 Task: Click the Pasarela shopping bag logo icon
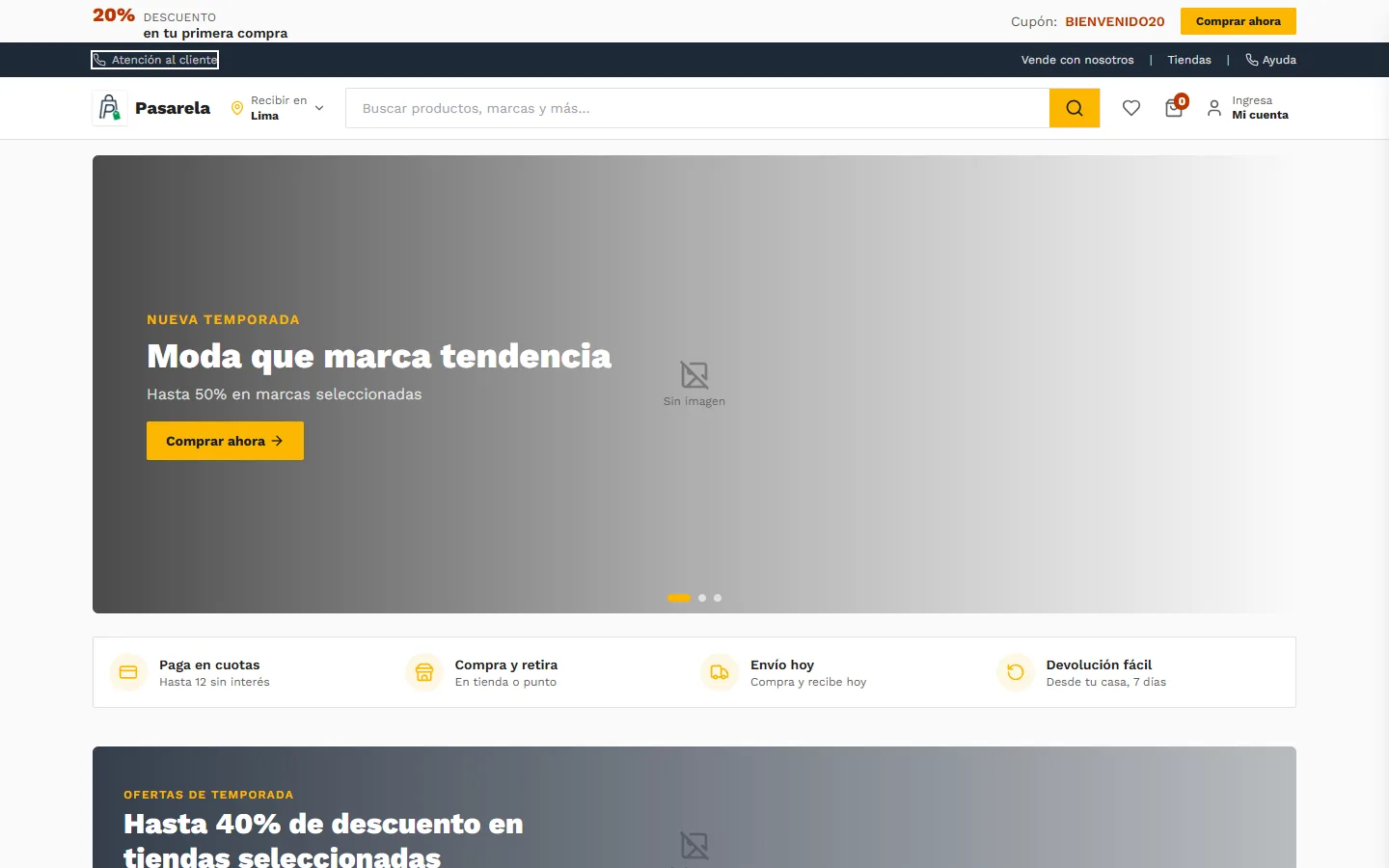(109, 108)
